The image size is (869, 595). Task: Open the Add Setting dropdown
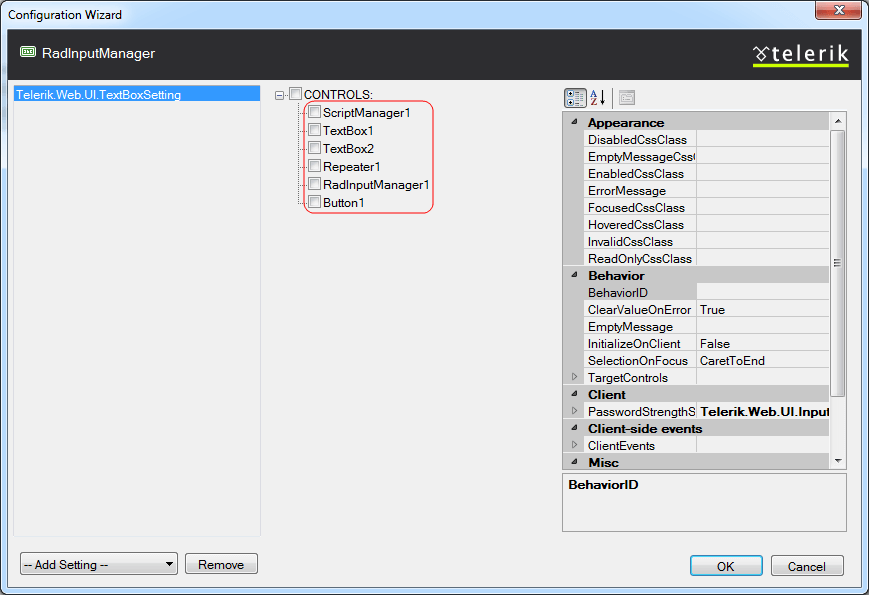pyautogui.click(x=99, y=564)
